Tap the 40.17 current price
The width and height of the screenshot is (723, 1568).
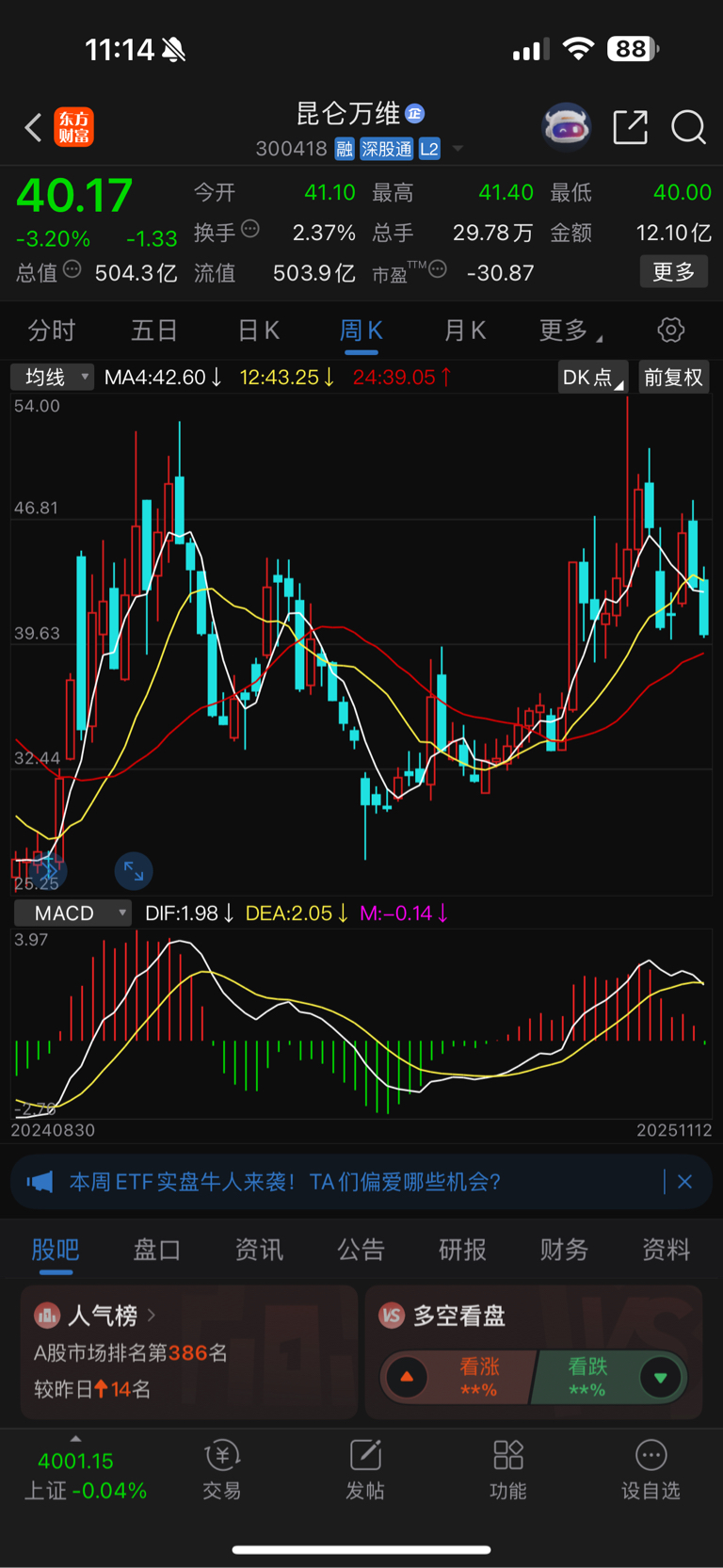(74, 196)
